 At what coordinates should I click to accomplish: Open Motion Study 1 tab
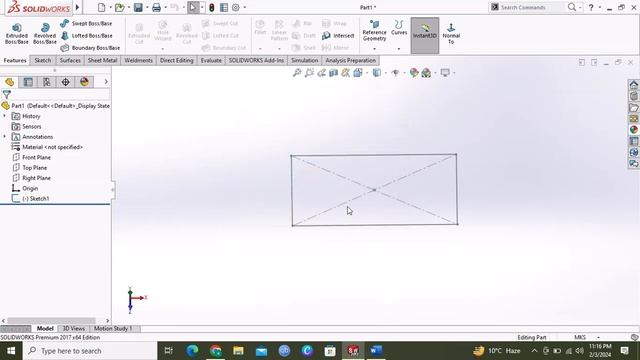tap(113, 329)
